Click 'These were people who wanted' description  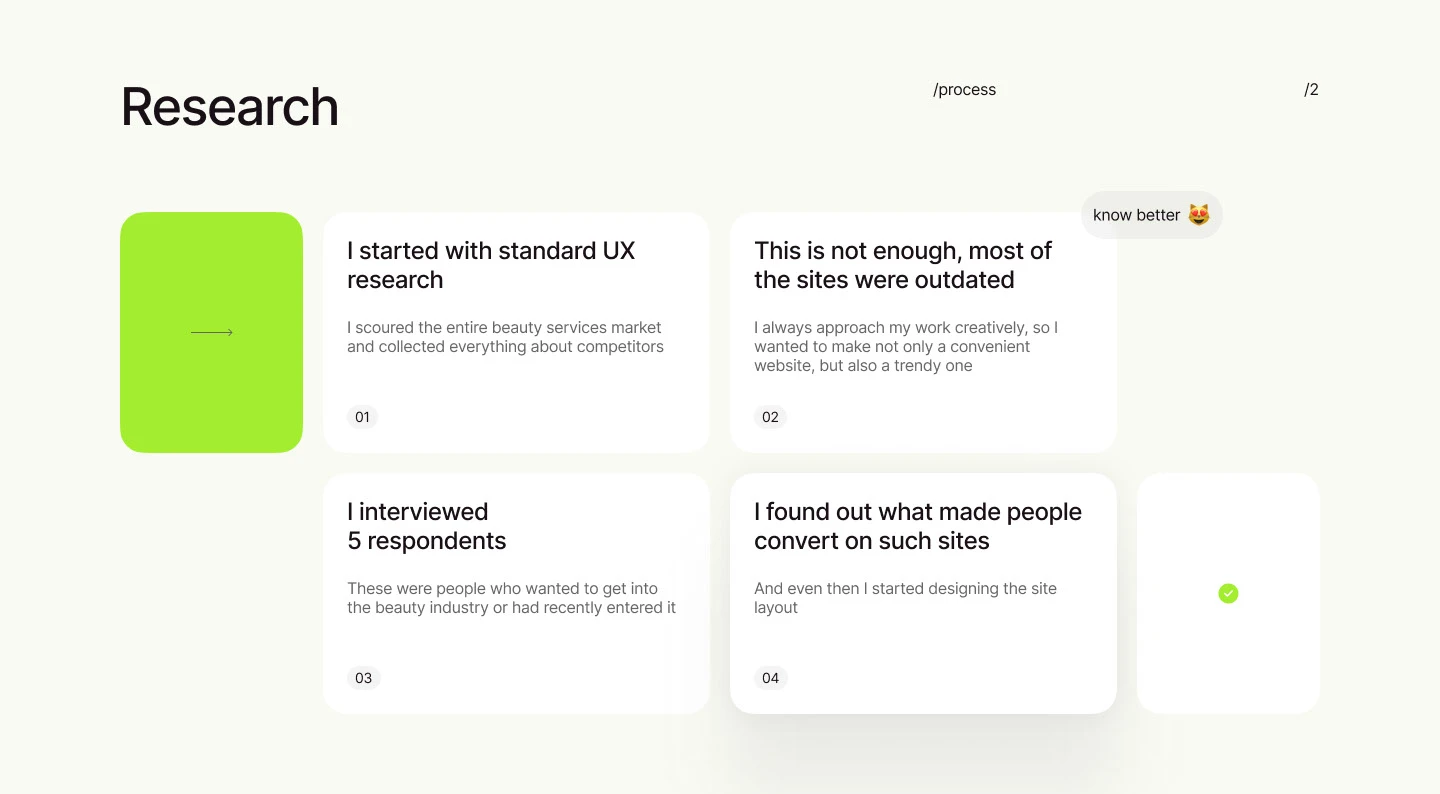click(x=511, y=598)
